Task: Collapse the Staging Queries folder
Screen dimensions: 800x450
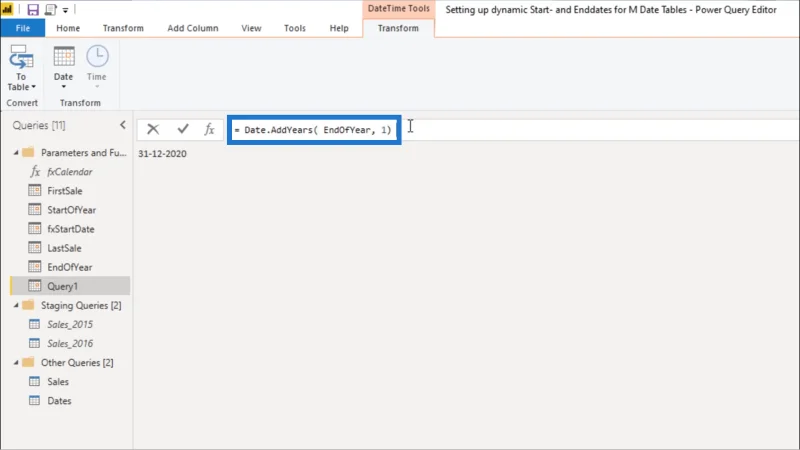Action: pos(16,305)
